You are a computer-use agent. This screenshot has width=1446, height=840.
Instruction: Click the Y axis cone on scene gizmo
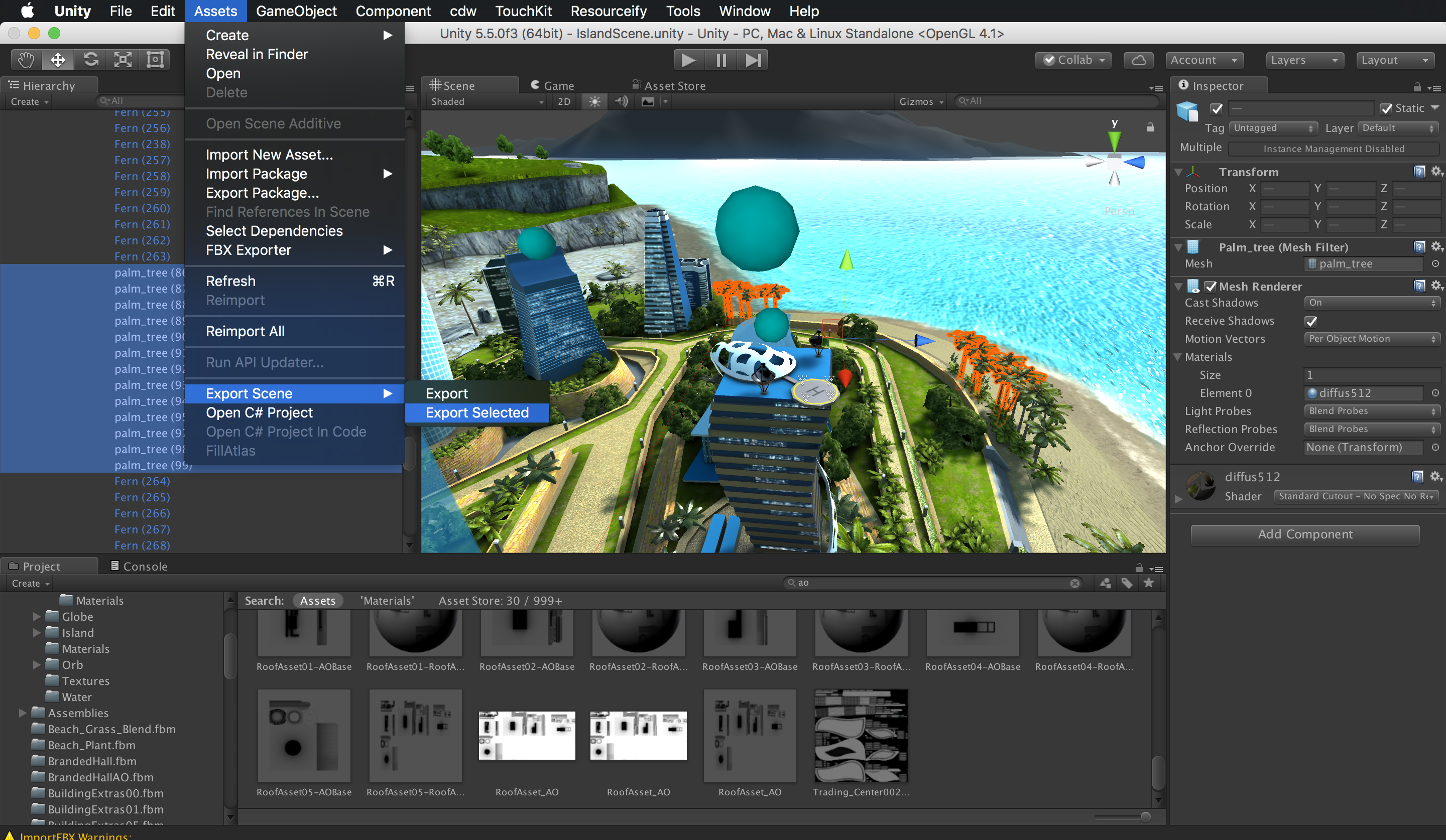(1114, 141)
